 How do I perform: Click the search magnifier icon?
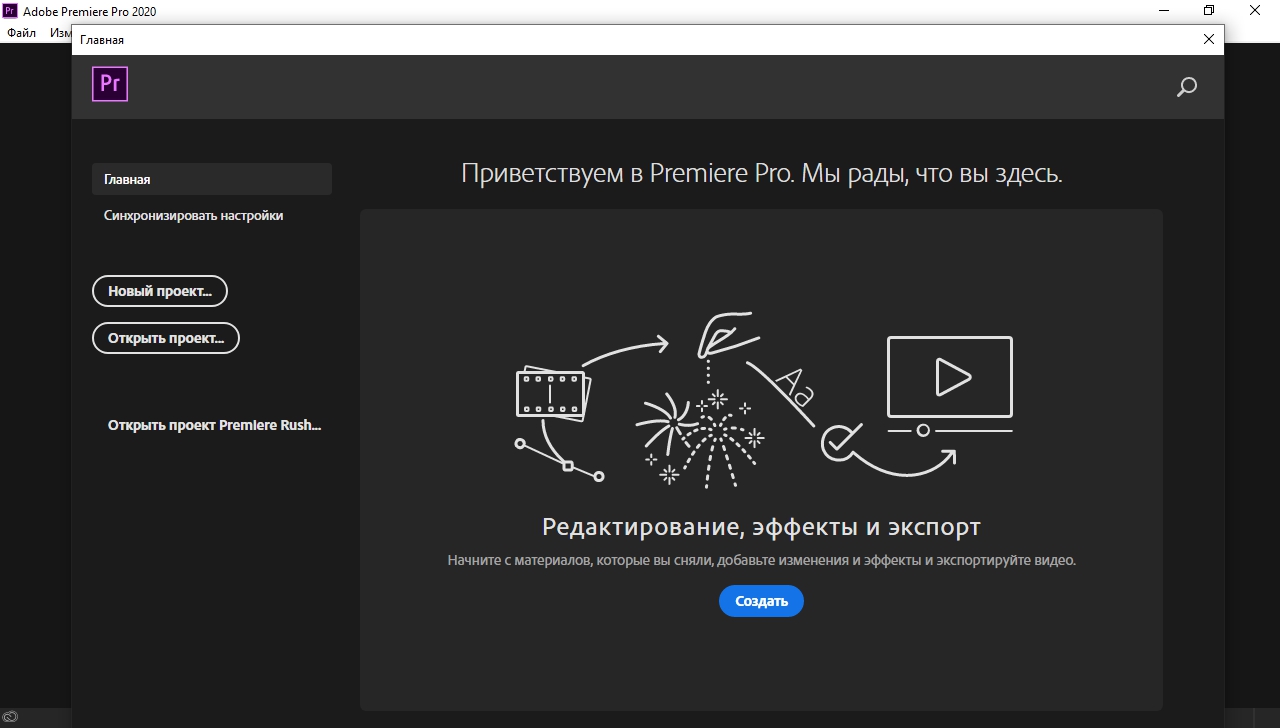(x=1187, y=87)
